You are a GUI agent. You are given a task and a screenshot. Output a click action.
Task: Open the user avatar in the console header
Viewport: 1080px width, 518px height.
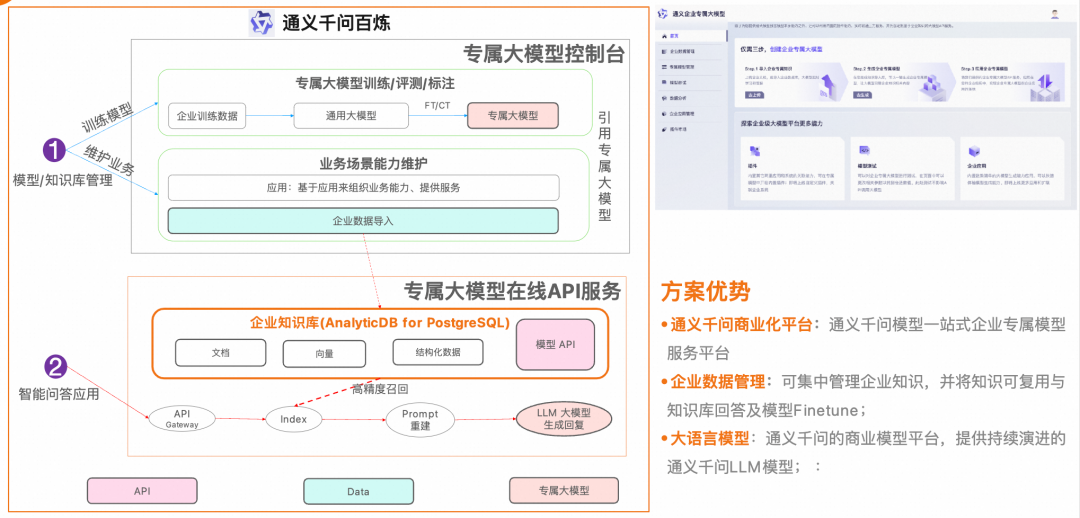pyautogui.click(x=1055, y=14)
